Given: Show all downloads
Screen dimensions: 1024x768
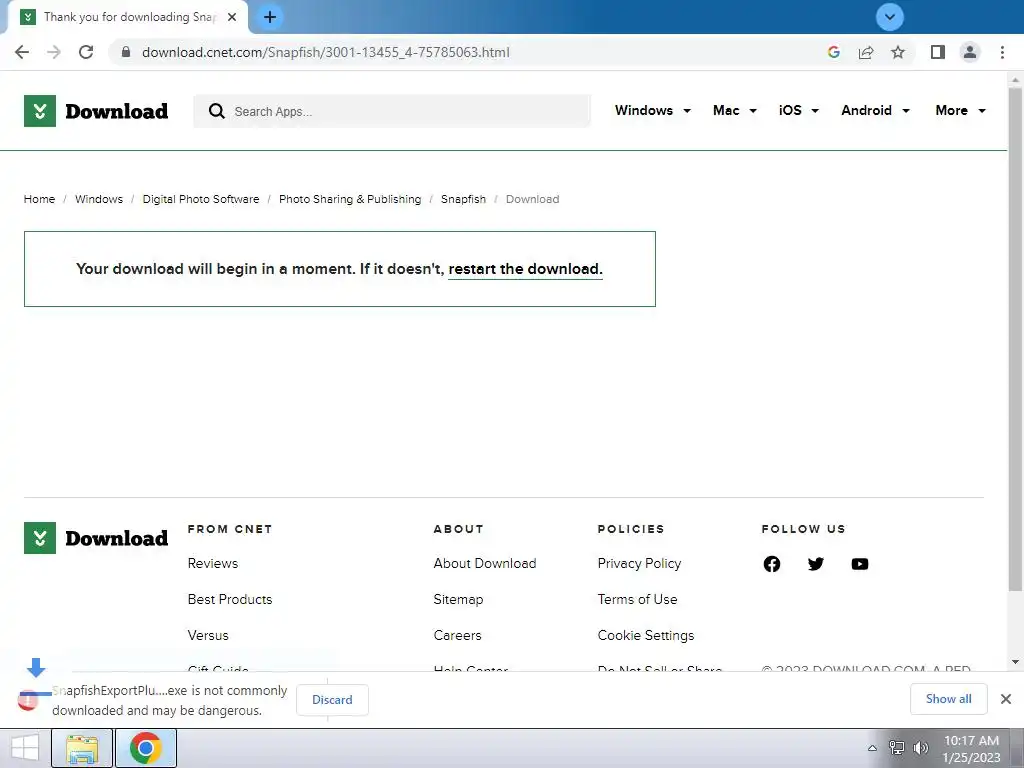Looking at the screenshot, I should tap(948, 699).
